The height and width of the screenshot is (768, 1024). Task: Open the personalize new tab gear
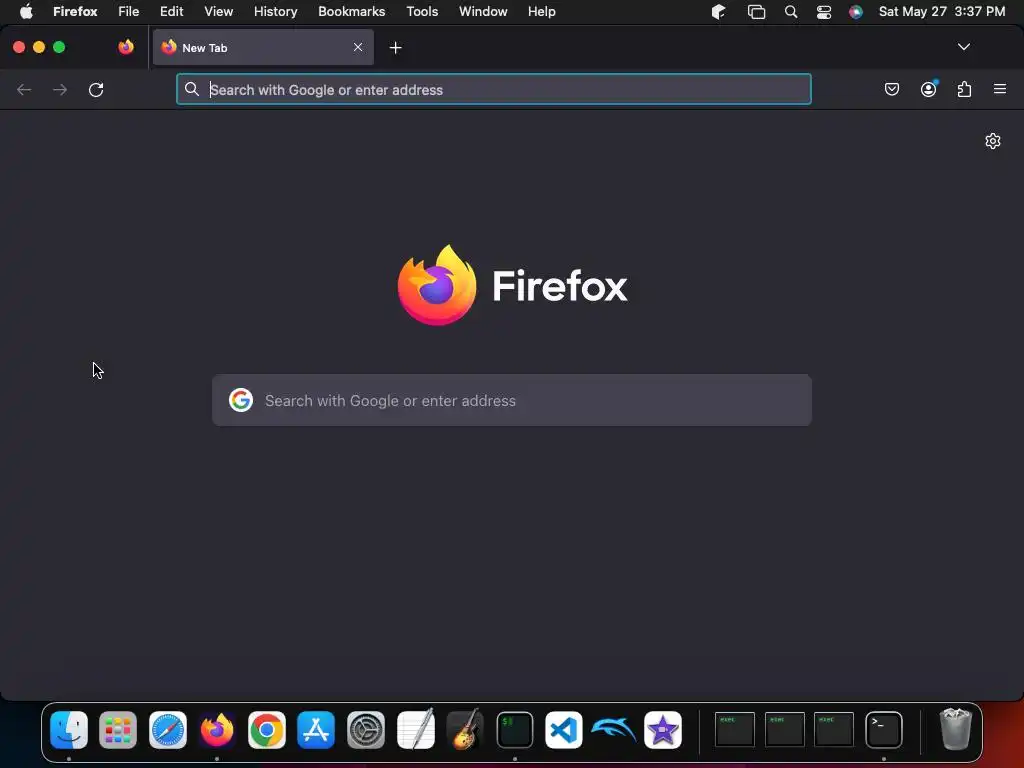[993, 141]
